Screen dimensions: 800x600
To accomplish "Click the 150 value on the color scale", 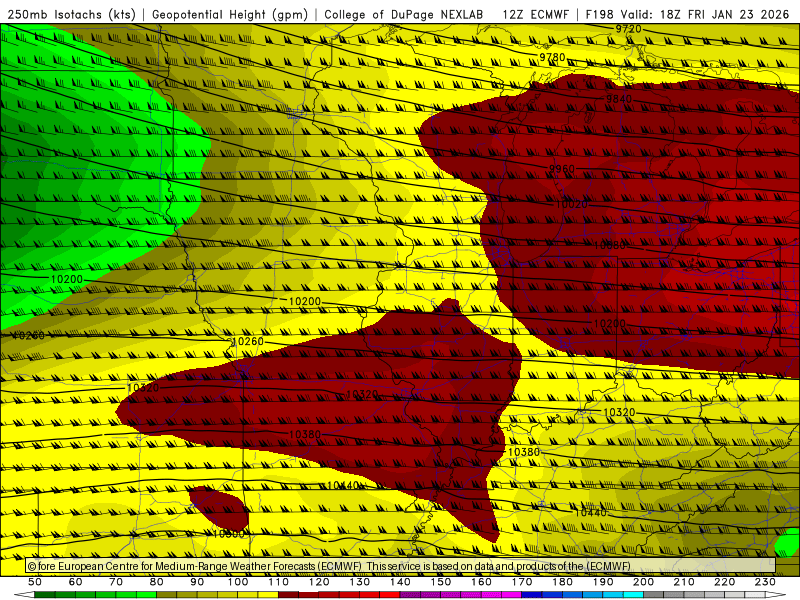I will coord(440,582).
